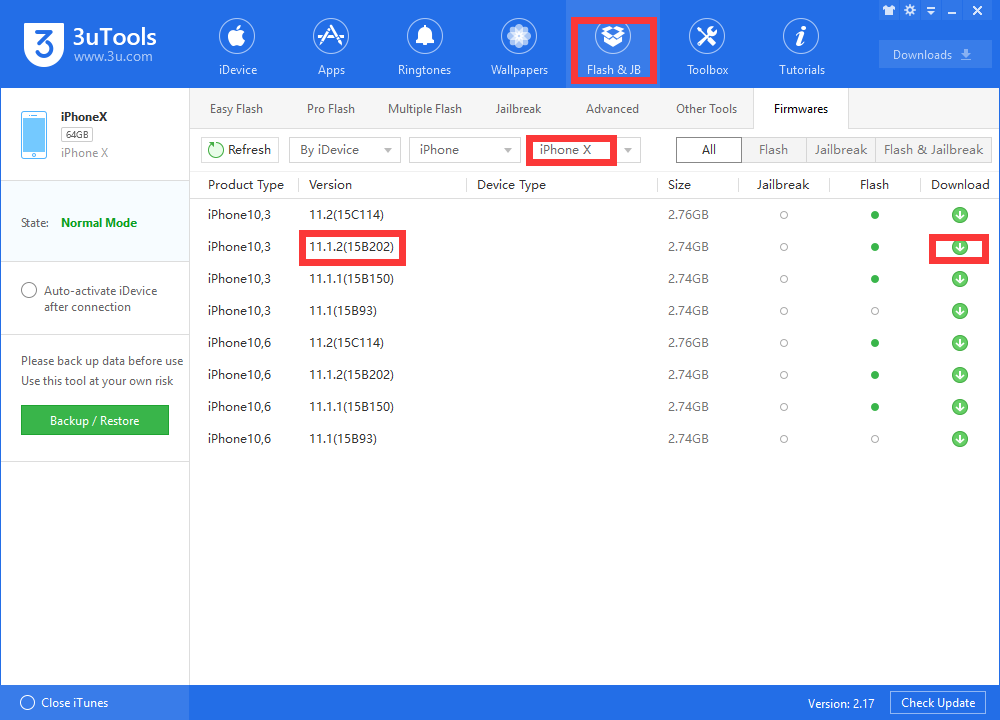Switch to the Pro Flash tab

point(330,109)
